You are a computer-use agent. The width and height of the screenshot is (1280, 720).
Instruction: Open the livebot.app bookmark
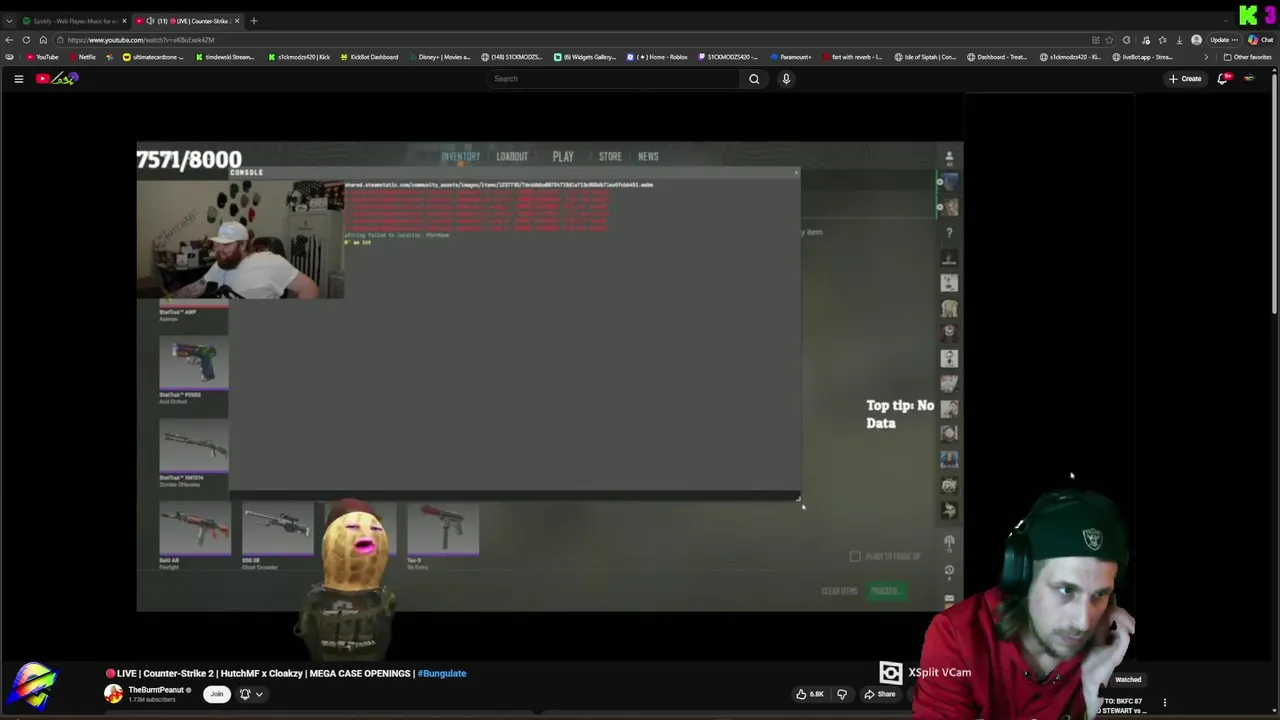coord(1142,57)
